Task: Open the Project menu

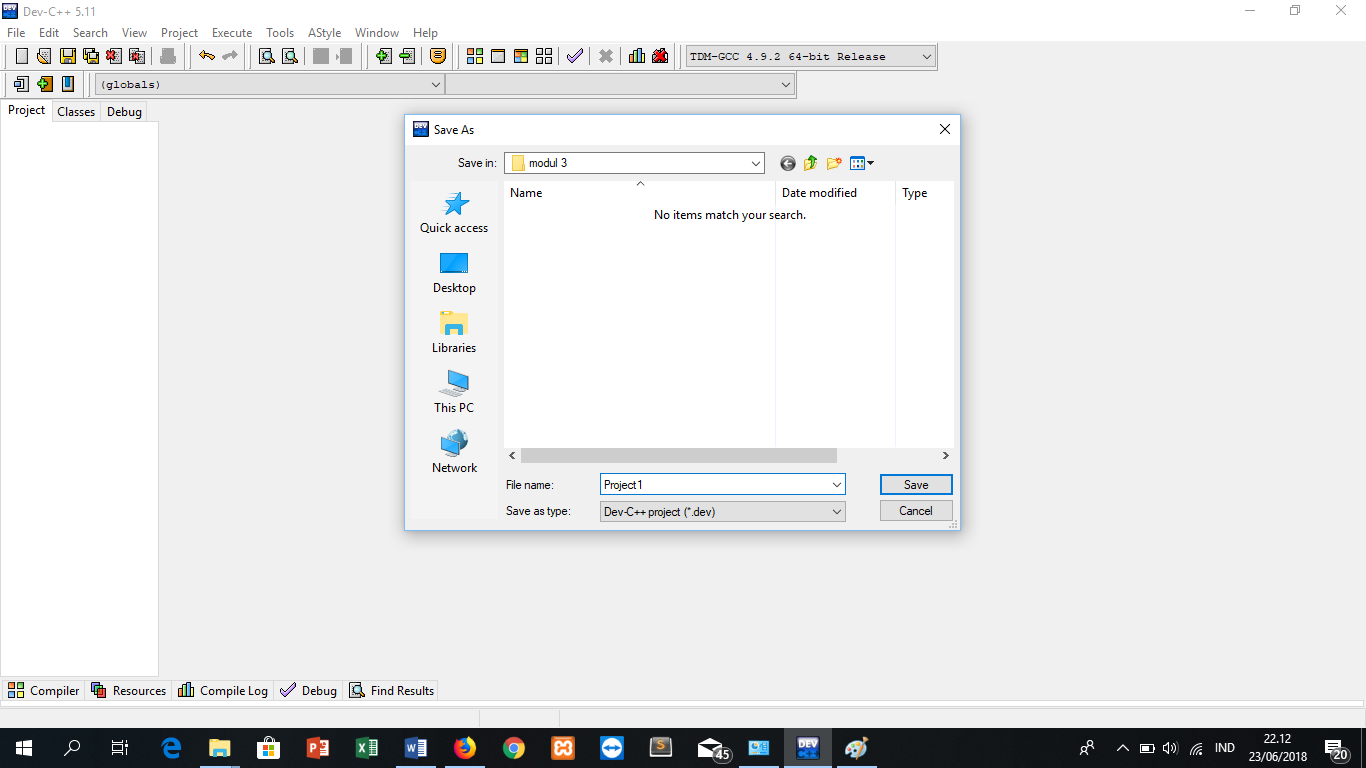Action: point(180,33)
